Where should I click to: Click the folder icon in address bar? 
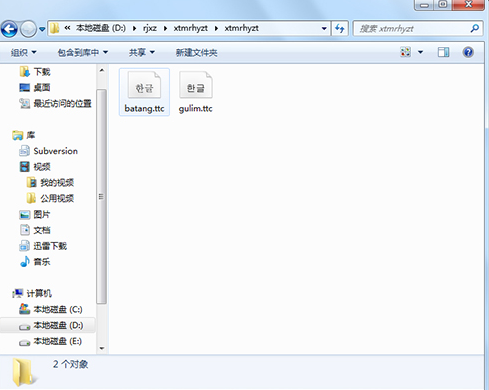tap(55, 28)
